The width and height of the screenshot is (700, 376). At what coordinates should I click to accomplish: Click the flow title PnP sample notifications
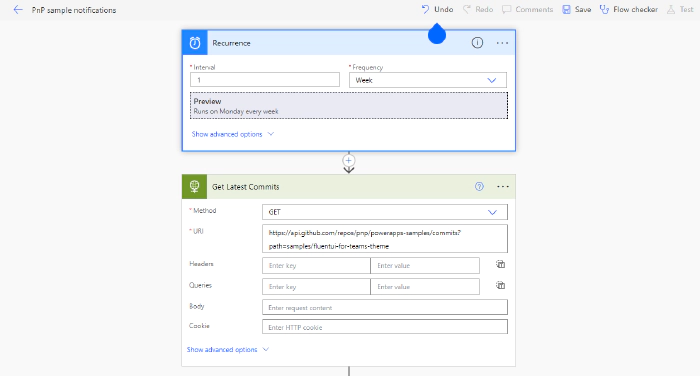pyautogui.click(x=74, y=10)
